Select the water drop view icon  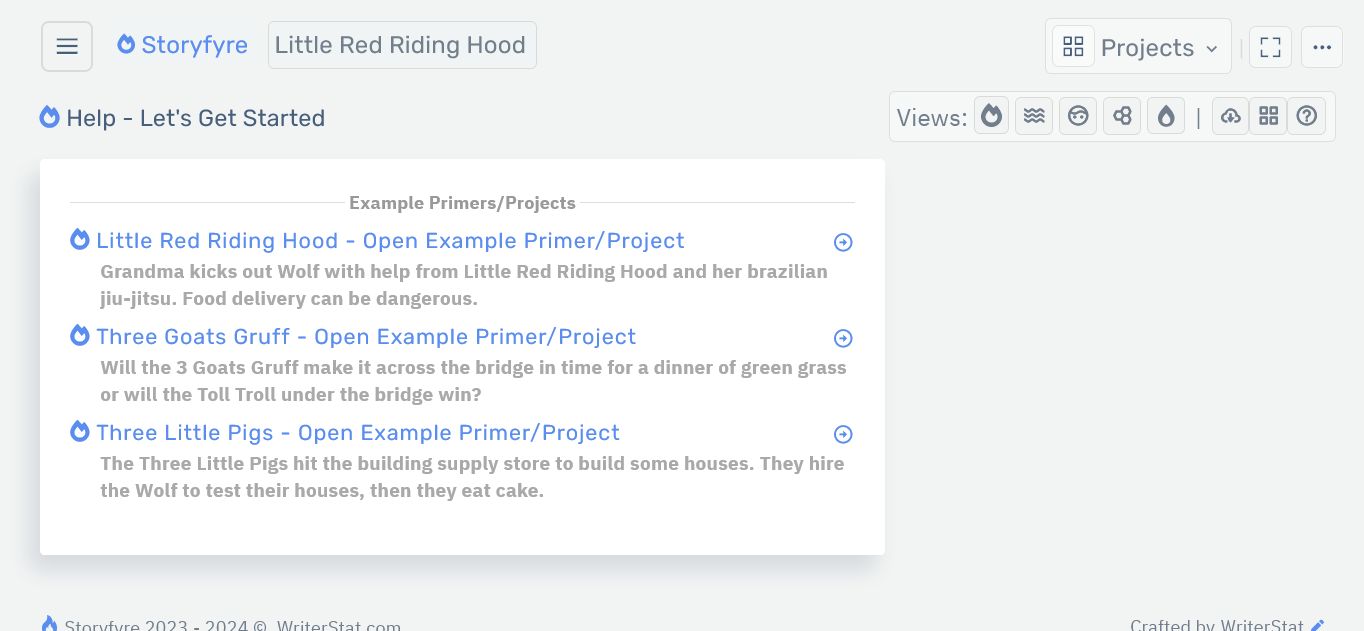pyautogui.click(x=1166, y=115)
